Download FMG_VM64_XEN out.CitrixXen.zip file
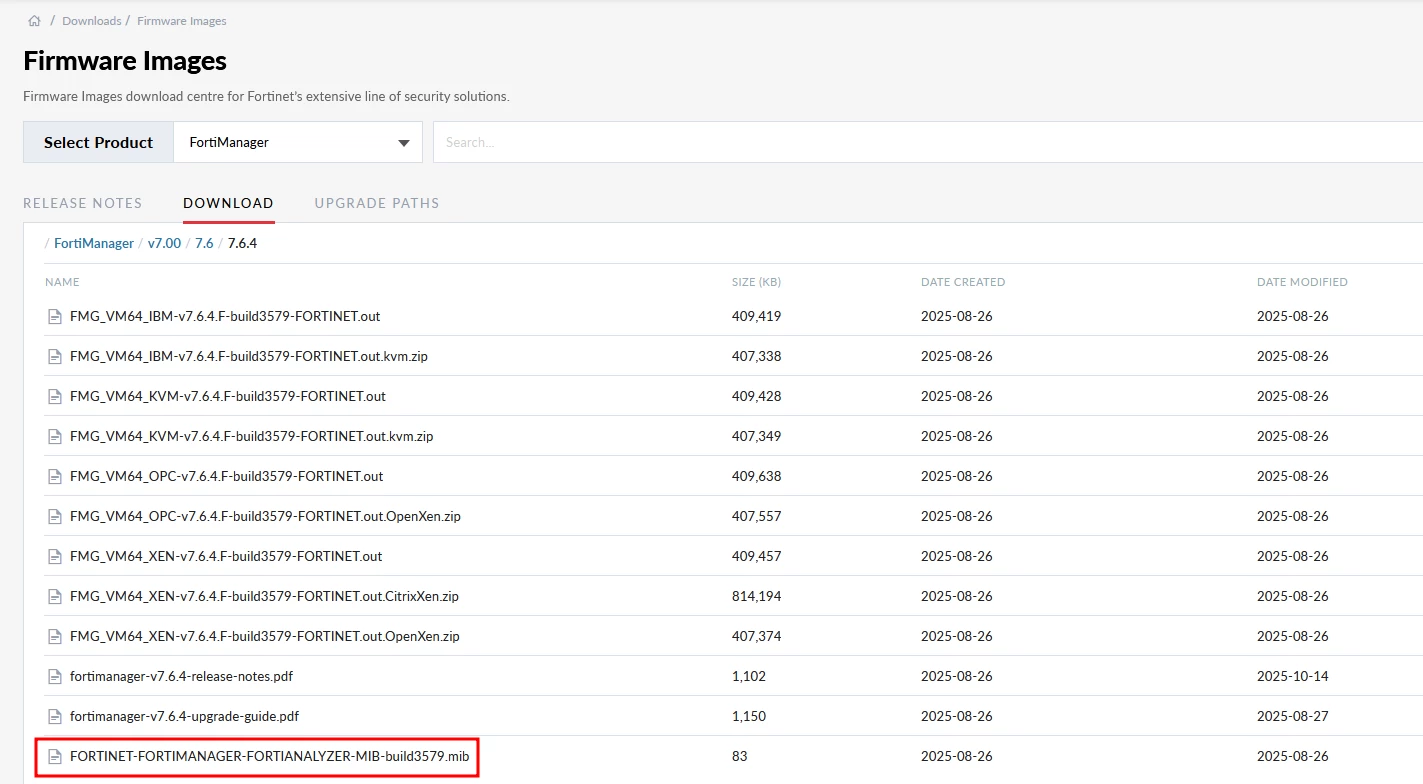The height and width of the screenshot is (784, 1423). coord(264,596)
